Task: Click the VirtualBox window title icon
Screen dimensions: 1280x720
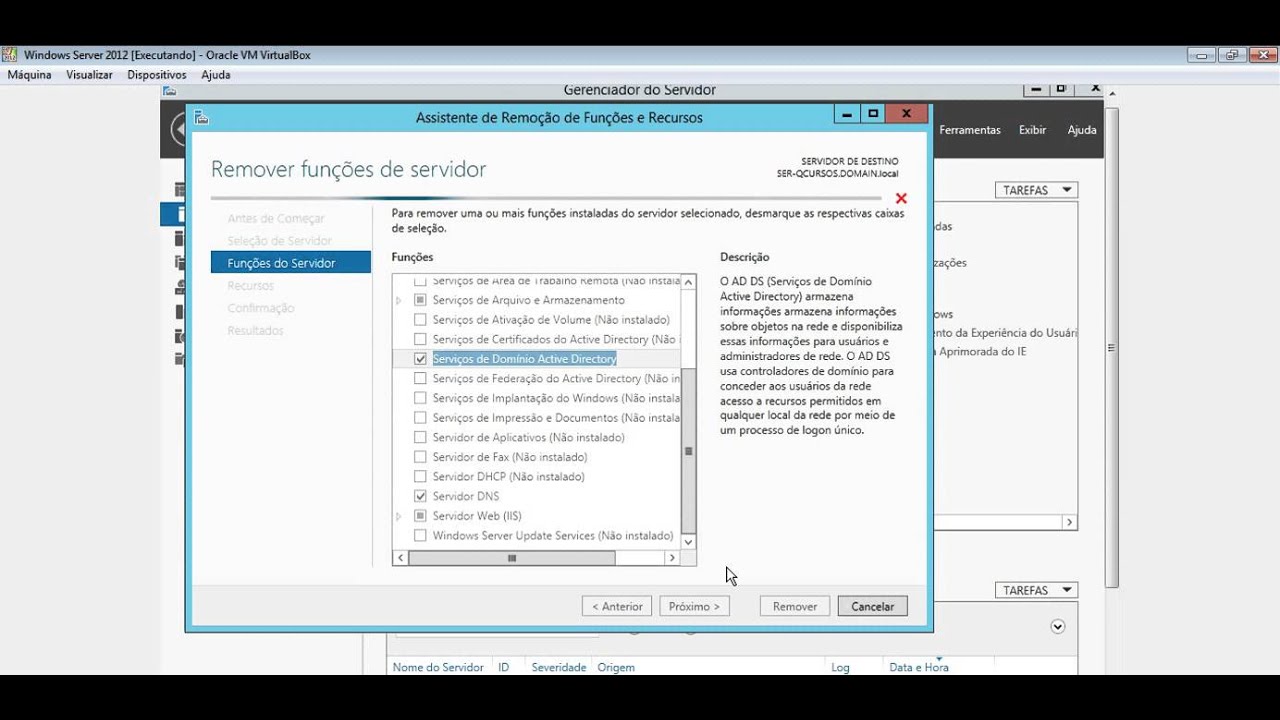Action: (x=11, y=55)
